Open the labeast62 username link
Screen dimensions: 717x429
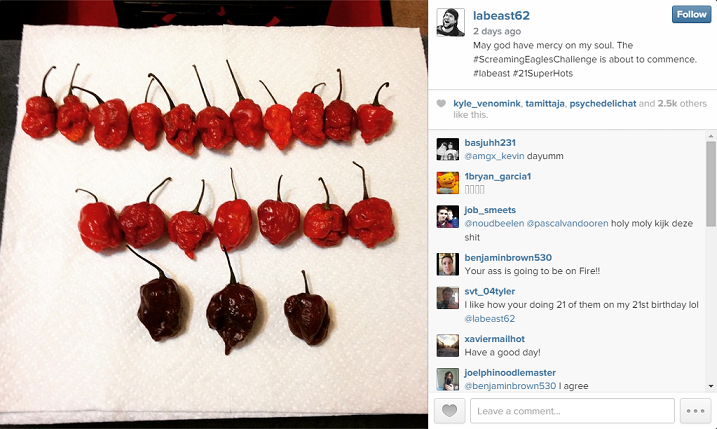pyautogui.click(x=501, y=16)
